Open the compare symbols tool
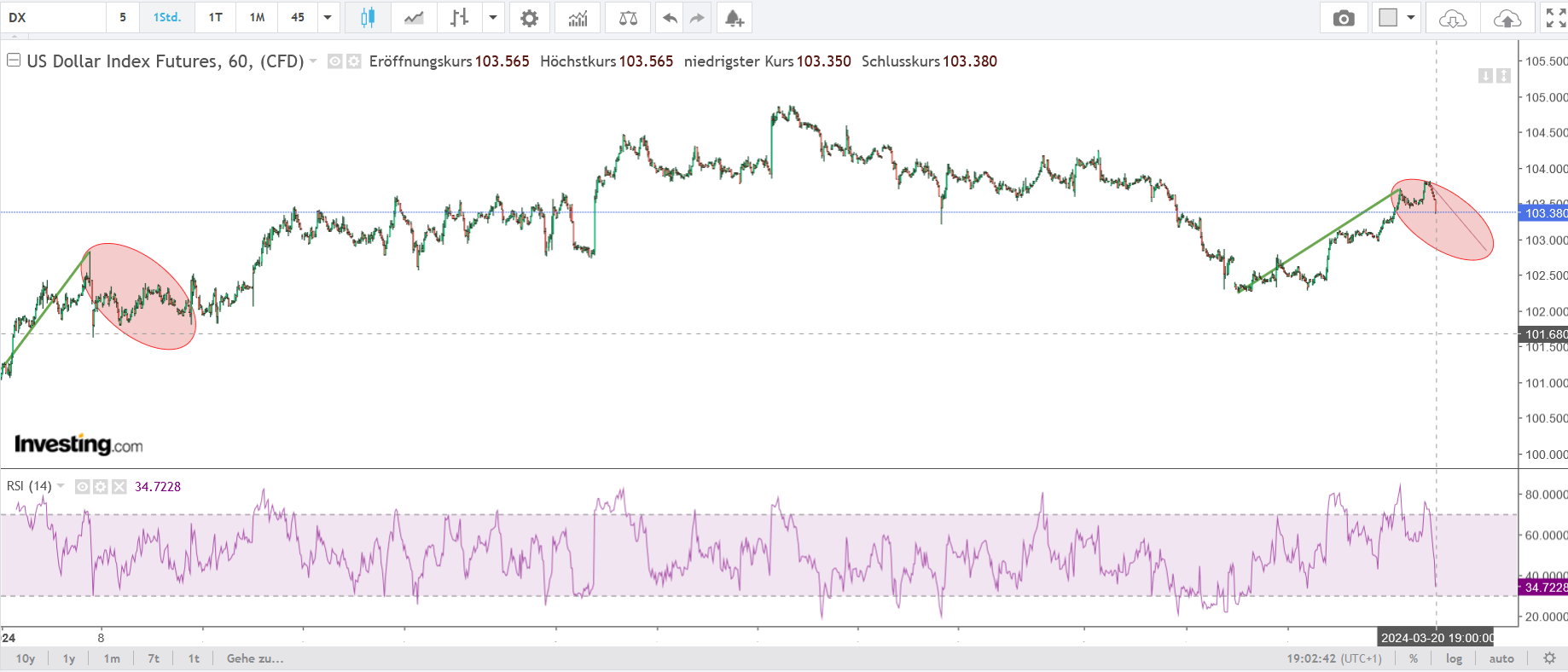Viewport: 1568px width, 672px height. [x=629, y=18]
